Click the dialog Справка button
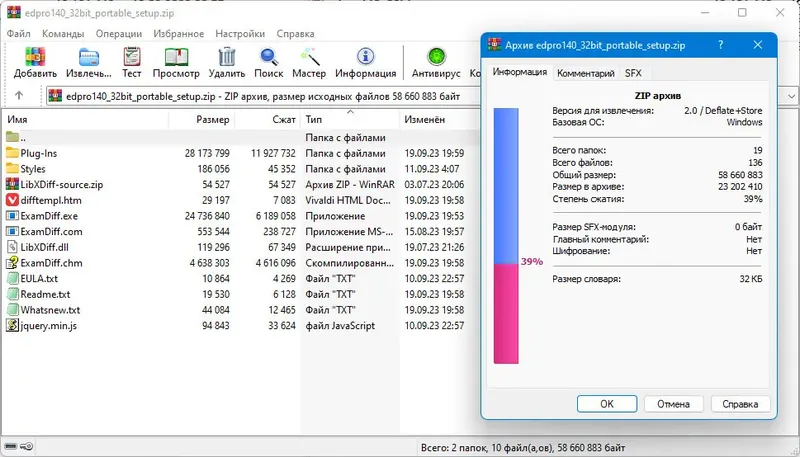The width and height of the screenshot is (800, 457). (740, 404)
